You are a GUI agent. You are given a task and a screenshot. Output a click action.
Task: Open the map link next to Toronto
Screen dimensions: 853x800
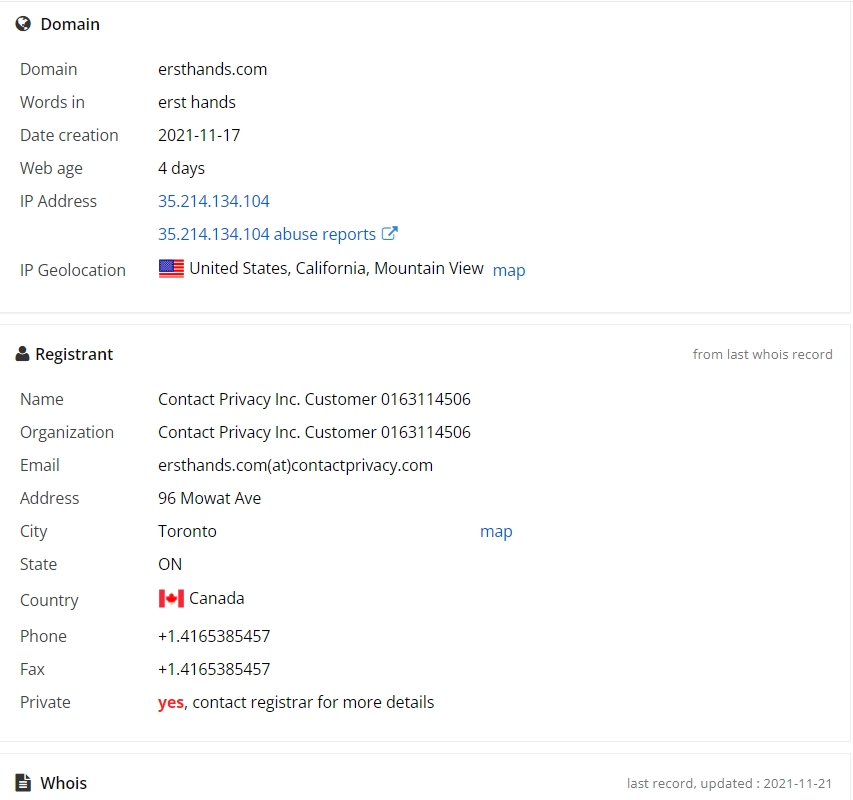[x=496, y=531]
